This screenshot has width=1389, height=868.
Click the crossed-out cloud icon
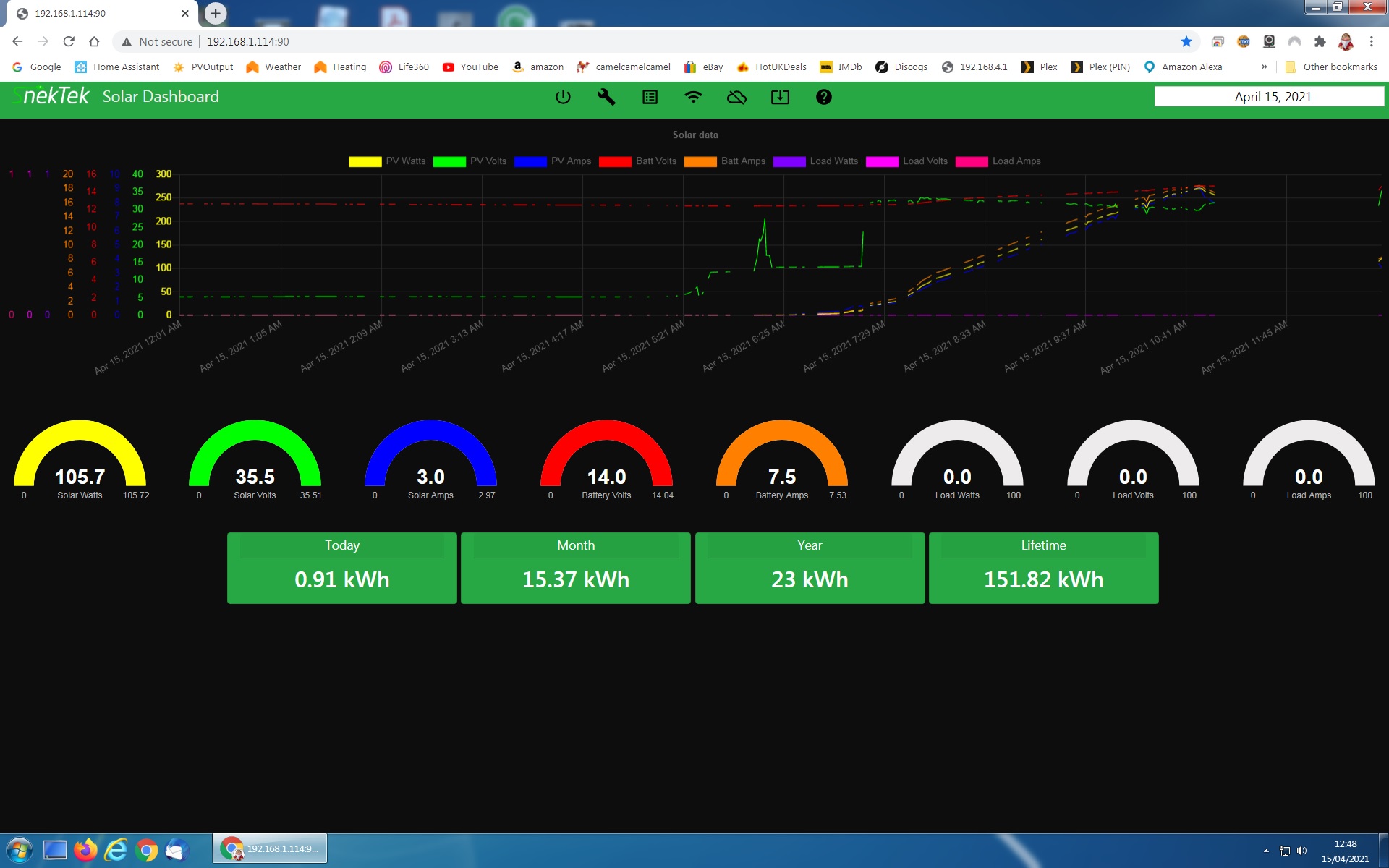click(x=736, y=97)
